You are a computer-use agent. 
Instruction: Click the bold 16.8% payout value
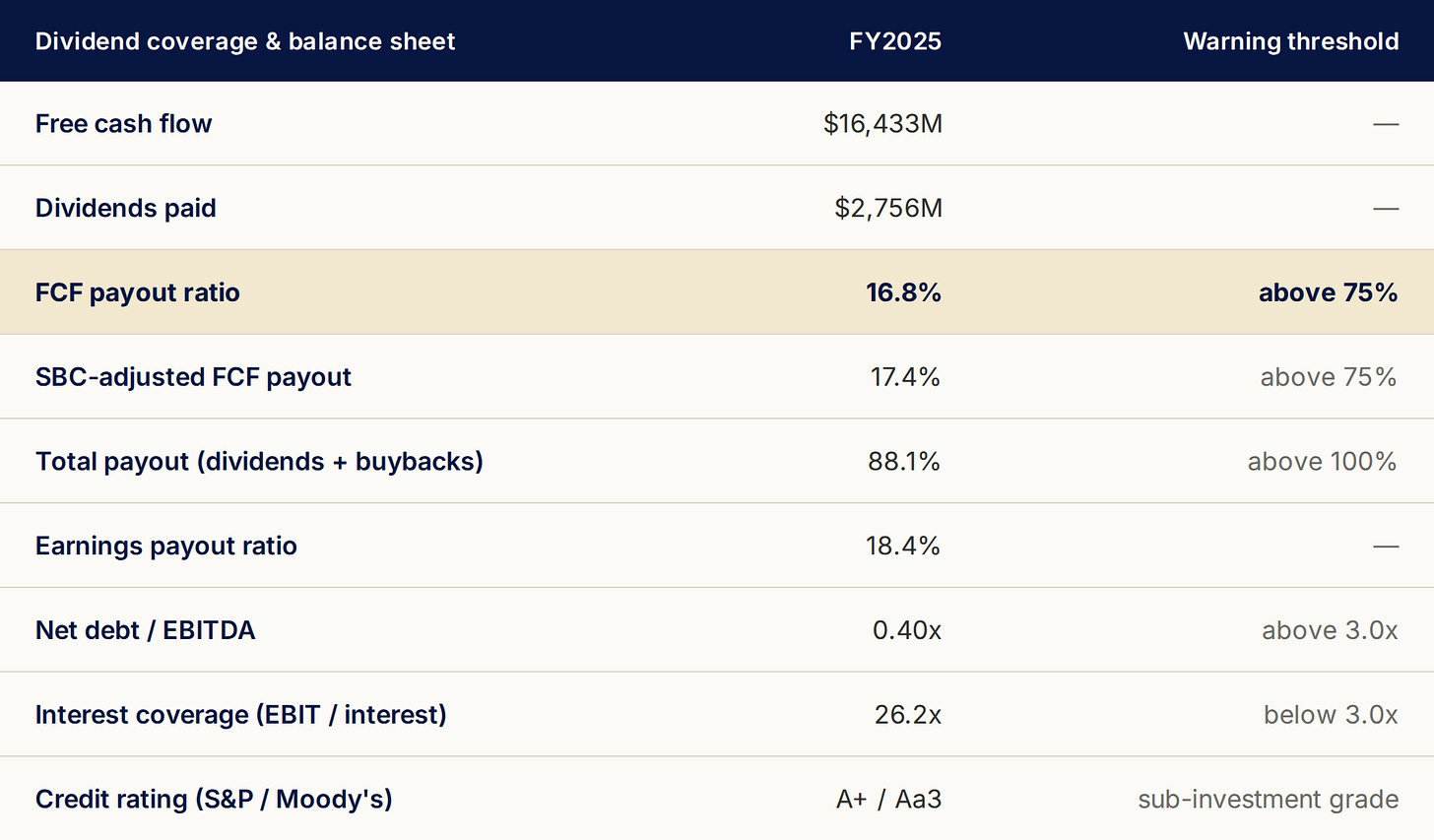[x=903, y=292]
